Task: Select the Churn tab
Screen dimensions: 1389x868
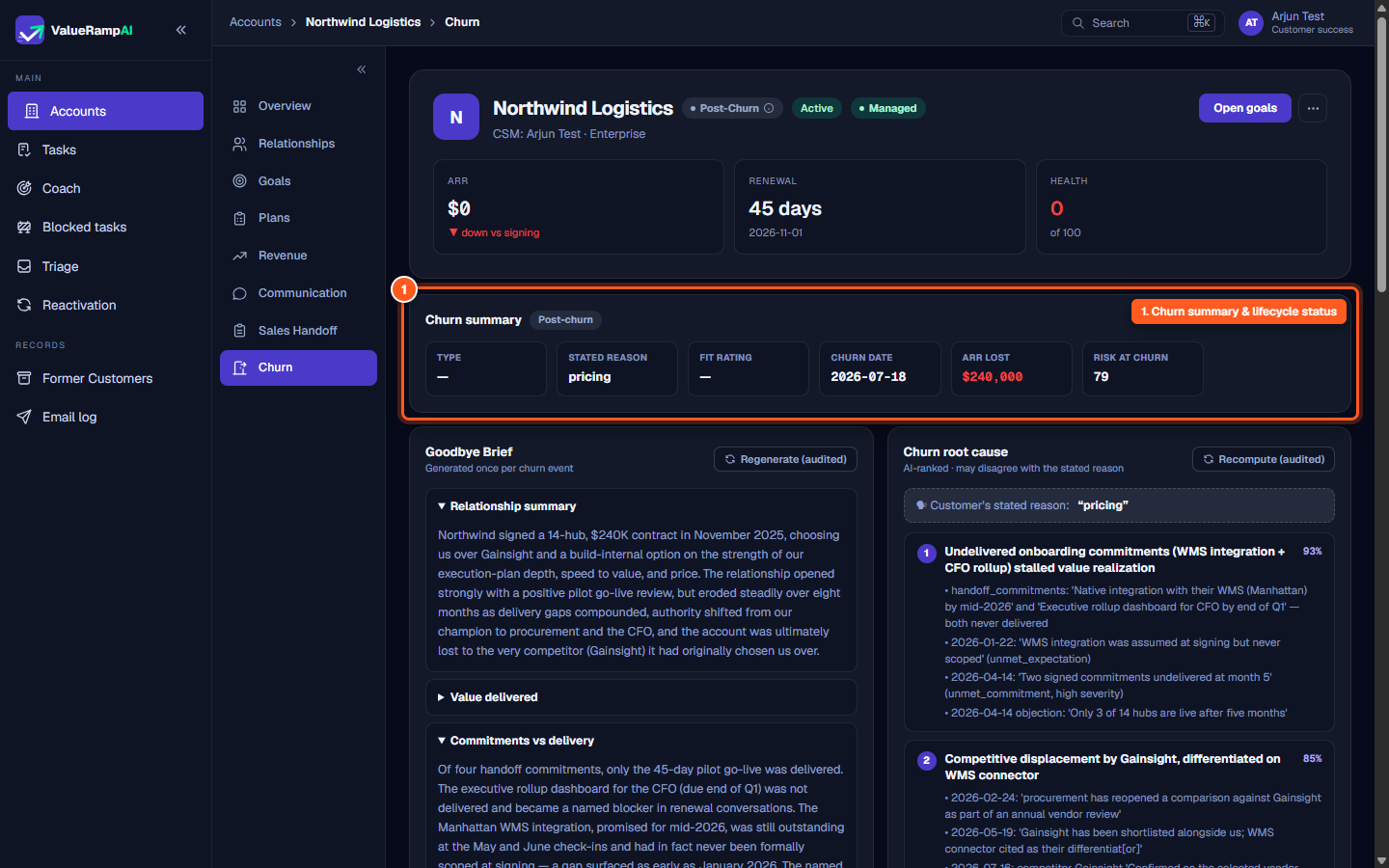Action: pos(298,367)
